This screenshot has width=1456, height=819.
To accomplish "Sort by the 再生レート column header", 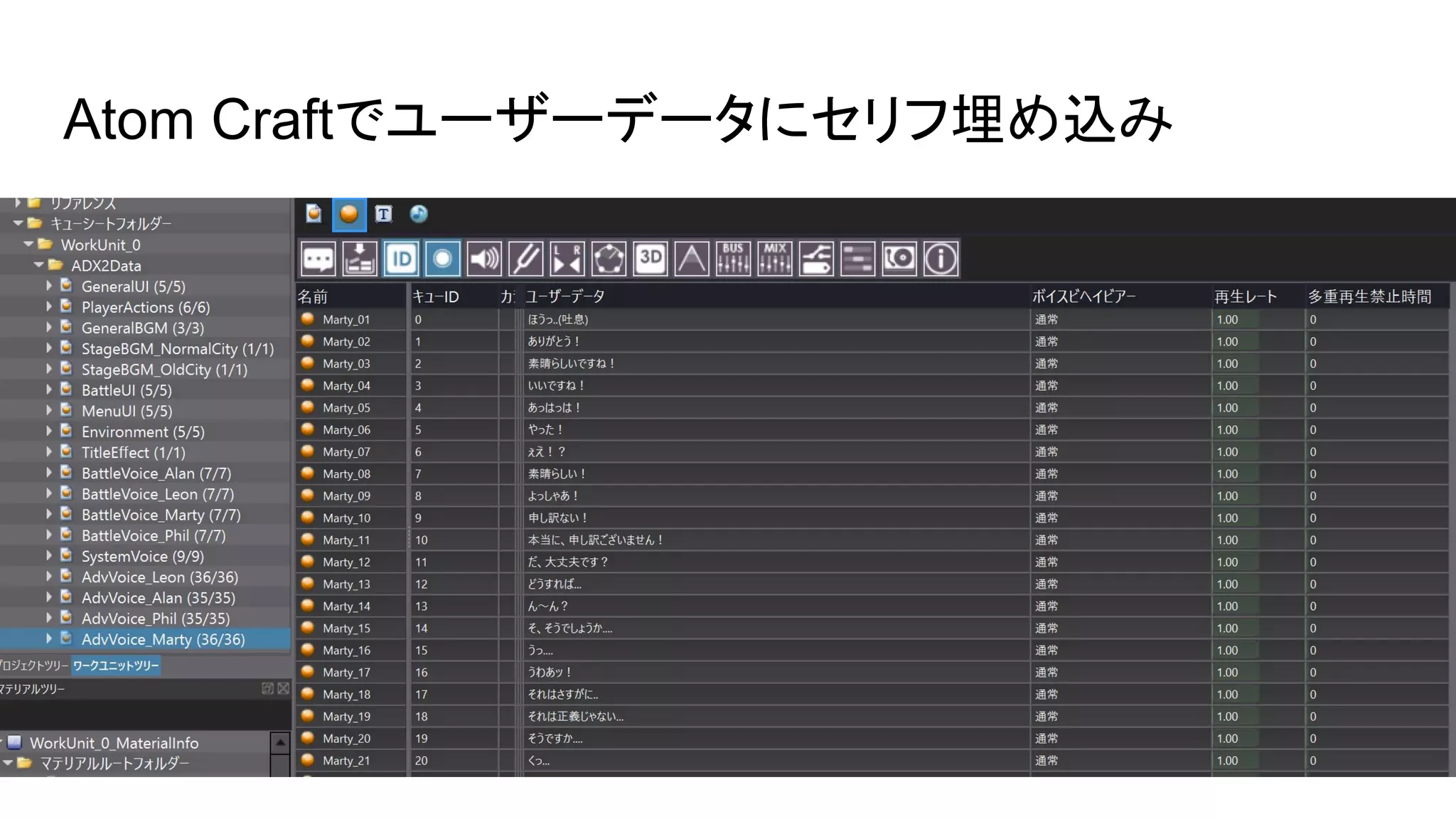I will point(1258,296).
